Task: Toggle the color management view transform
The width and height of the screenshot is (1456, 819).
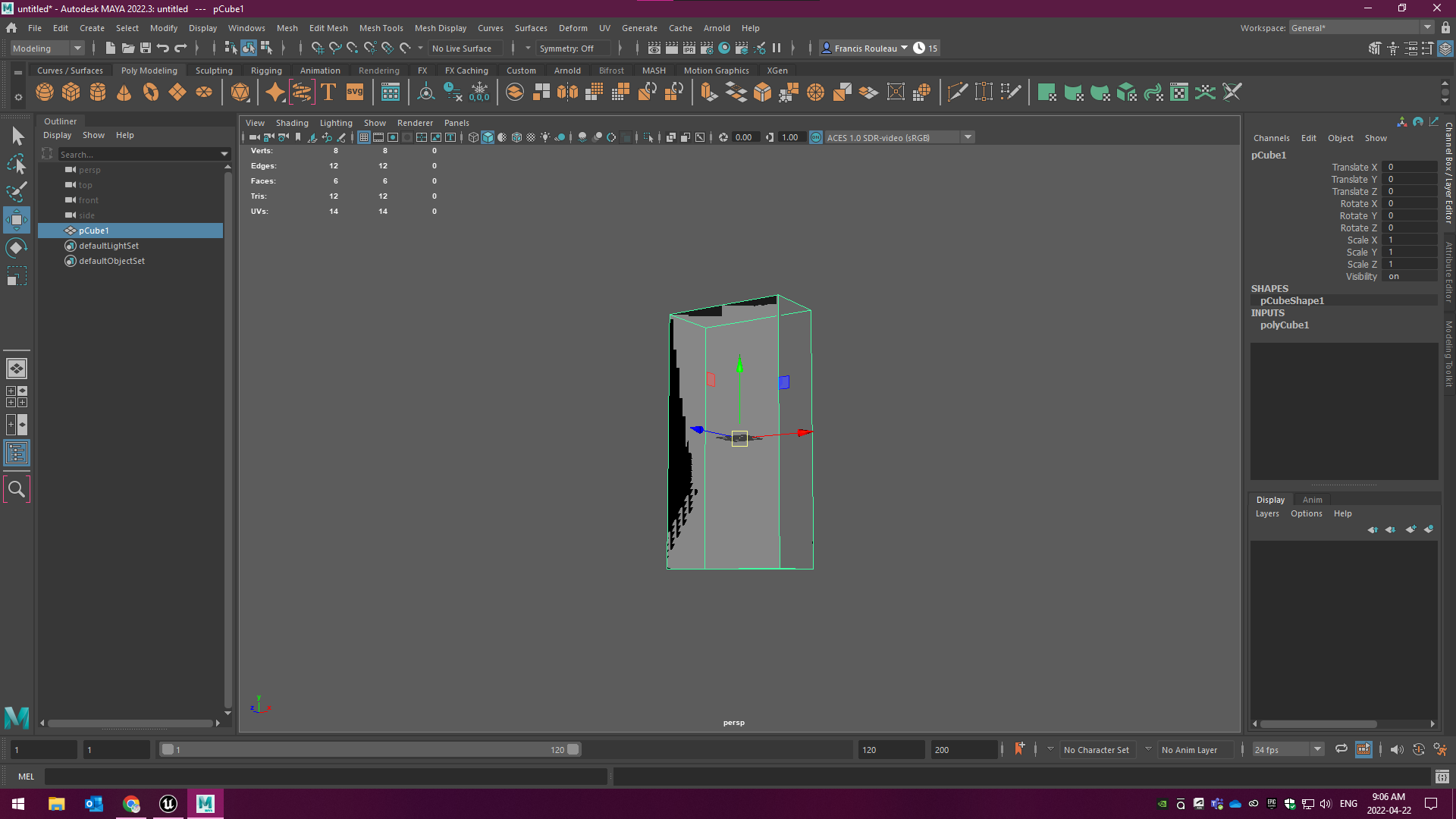Action: pos(816,137)
